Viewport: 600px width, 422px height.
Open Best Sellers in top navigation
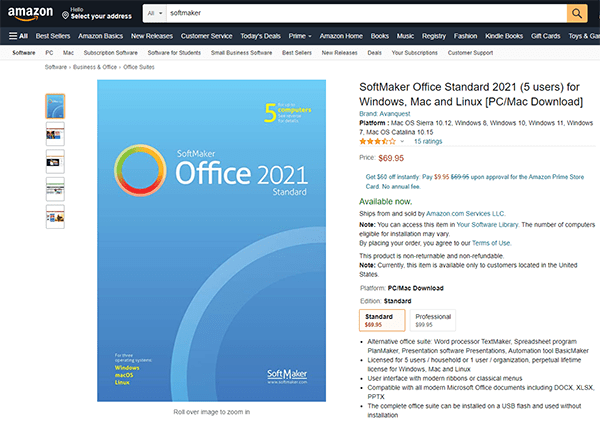pos(53,36)
